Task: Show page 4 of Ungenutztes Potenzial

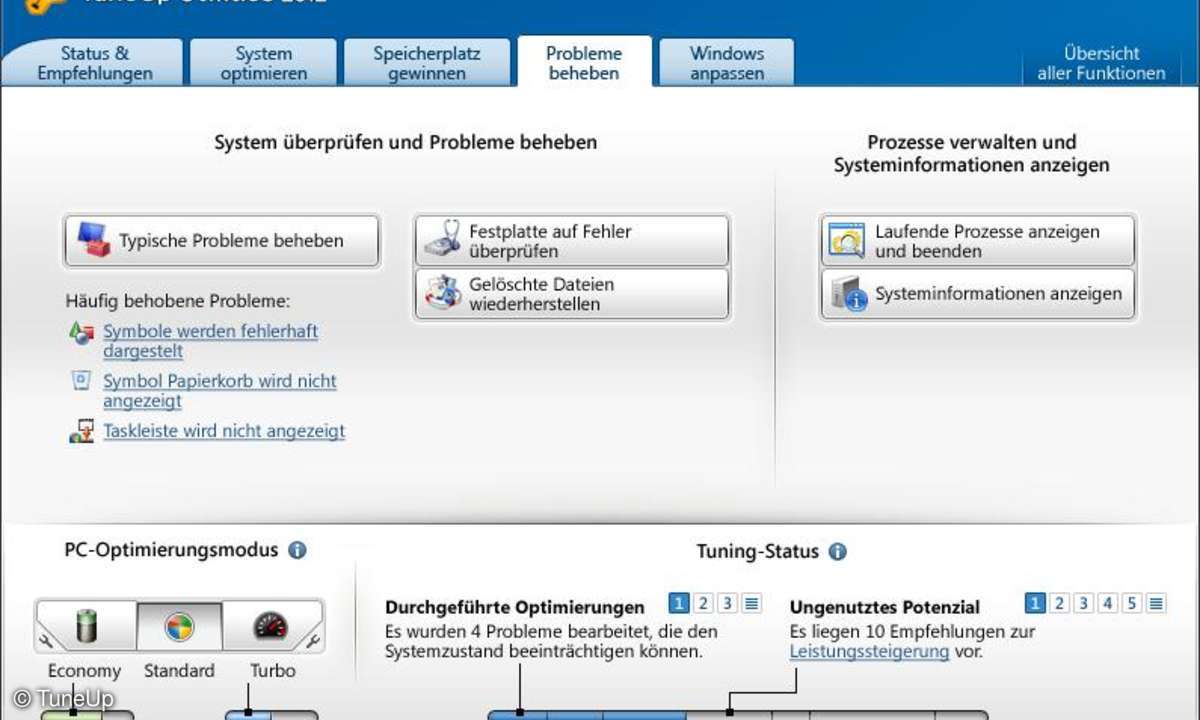Action: pyautogui.click(x=1107, y=603)
